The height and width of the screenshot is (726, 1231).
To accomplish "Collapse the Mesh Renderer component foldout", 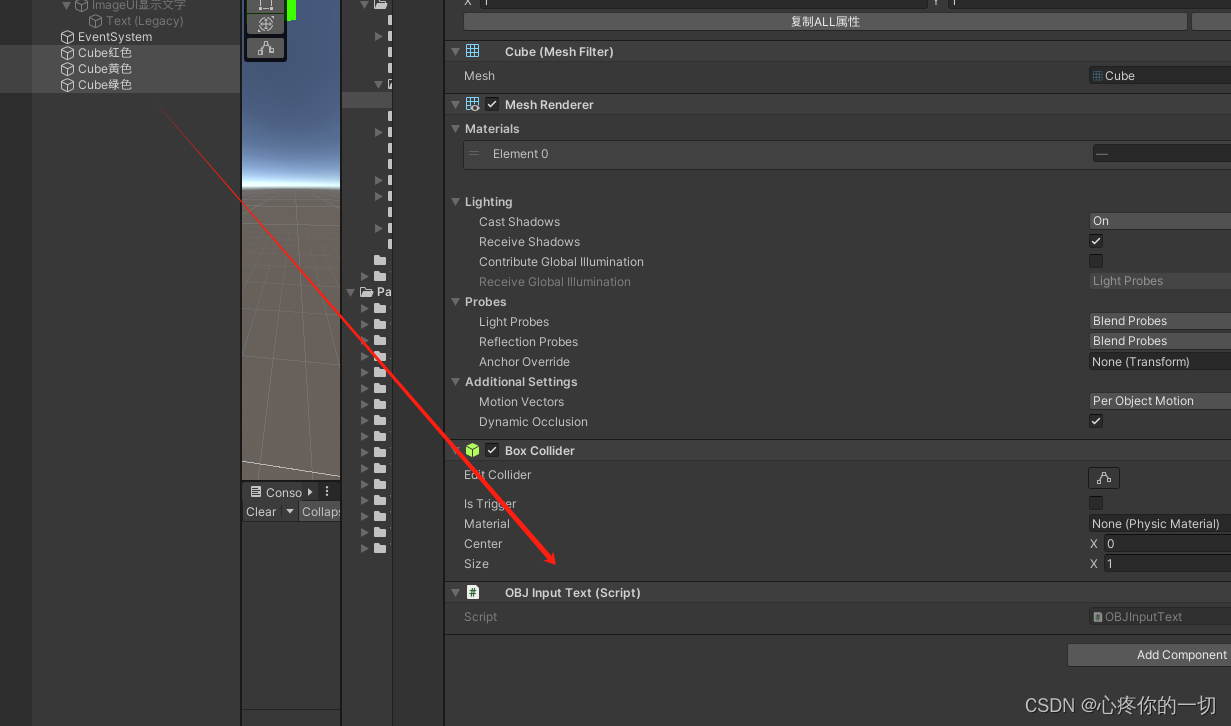I will pyautogui.click(x=456, y=104).
